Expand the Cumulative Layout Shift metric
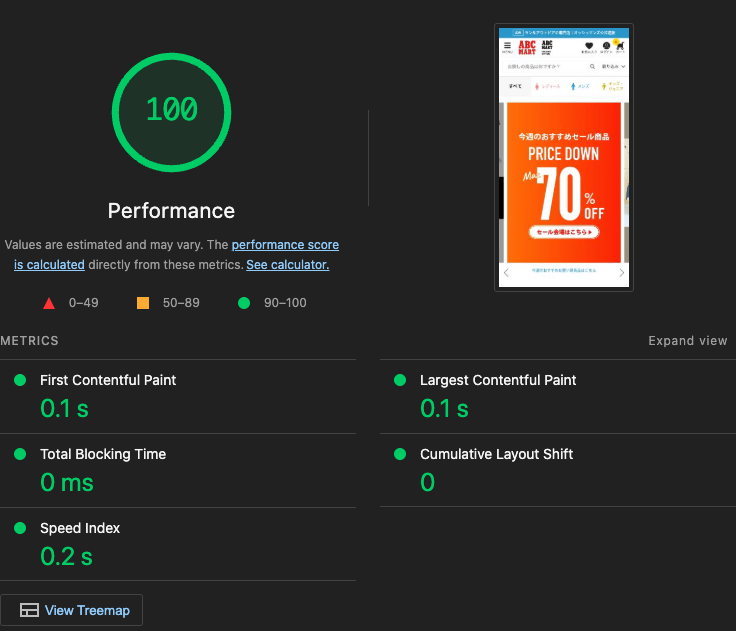 (558, 470)
